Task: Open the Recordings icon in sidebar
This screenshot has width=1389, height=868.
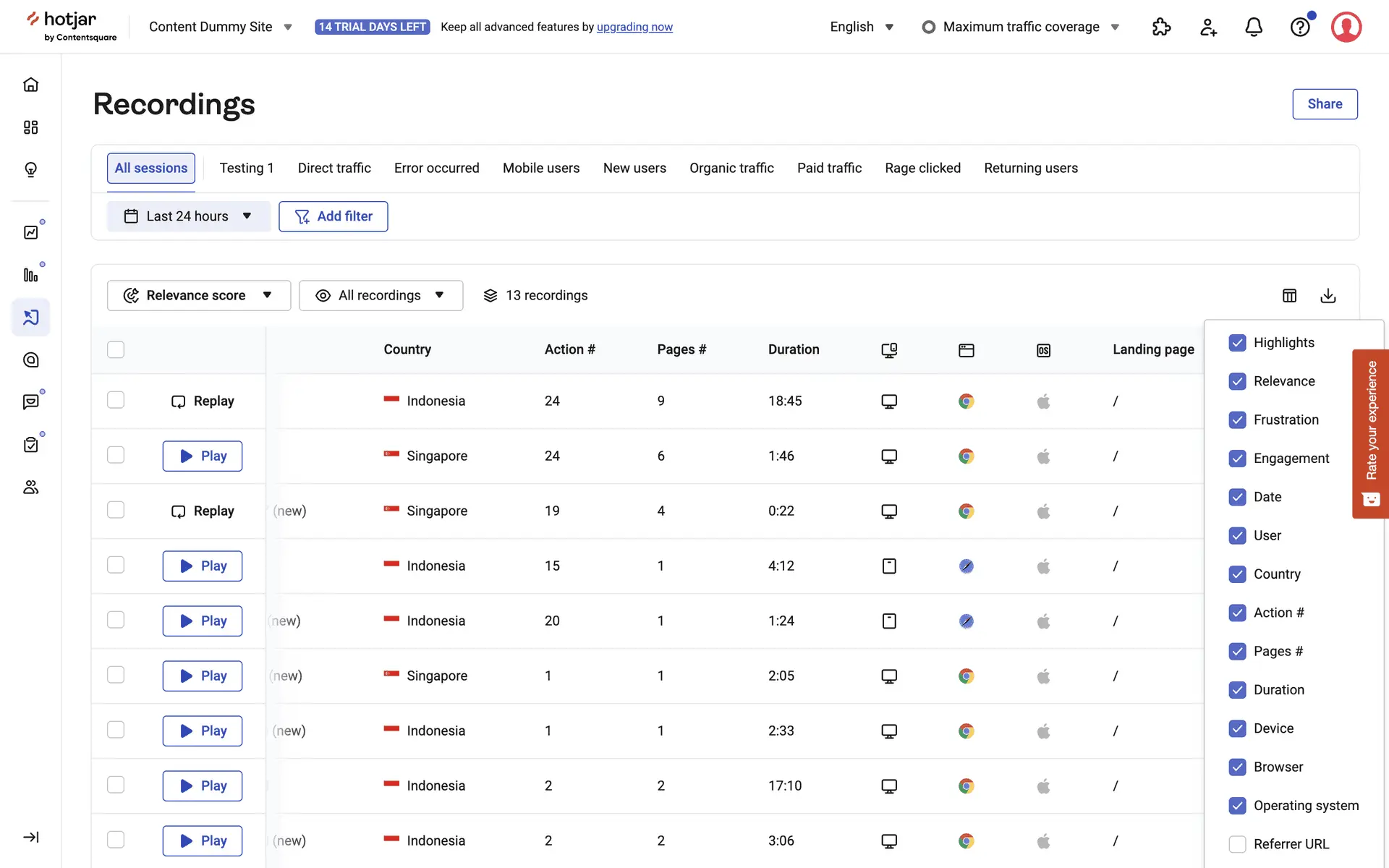Action: (30, 317)
